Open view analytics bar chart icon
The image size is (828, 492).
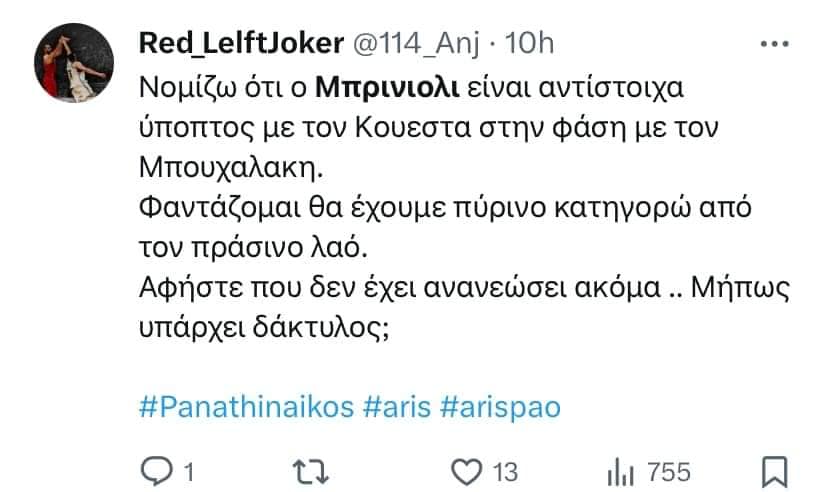click(621, 469)
